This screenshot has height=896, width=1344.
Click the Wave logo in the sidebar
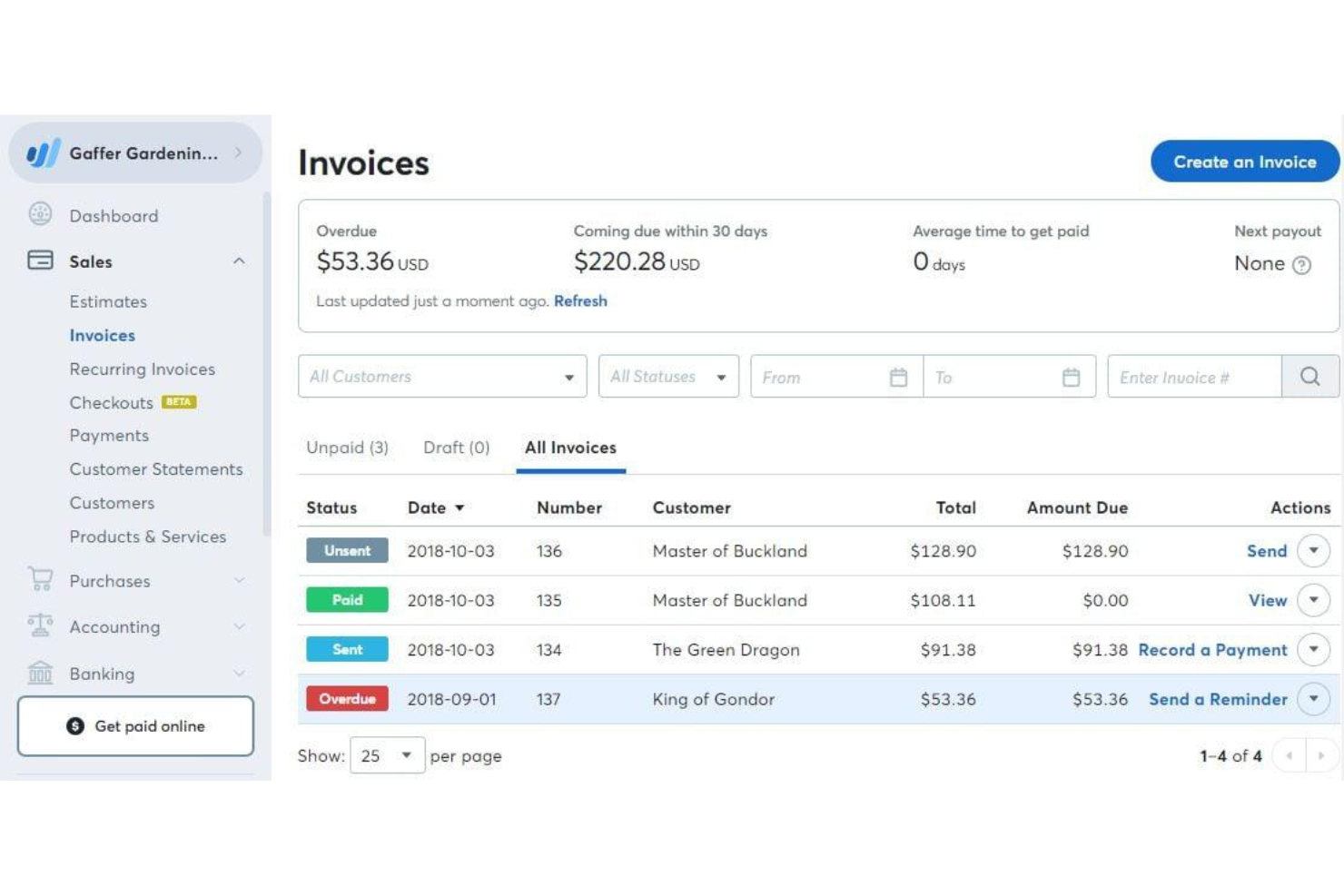[45, 153]
